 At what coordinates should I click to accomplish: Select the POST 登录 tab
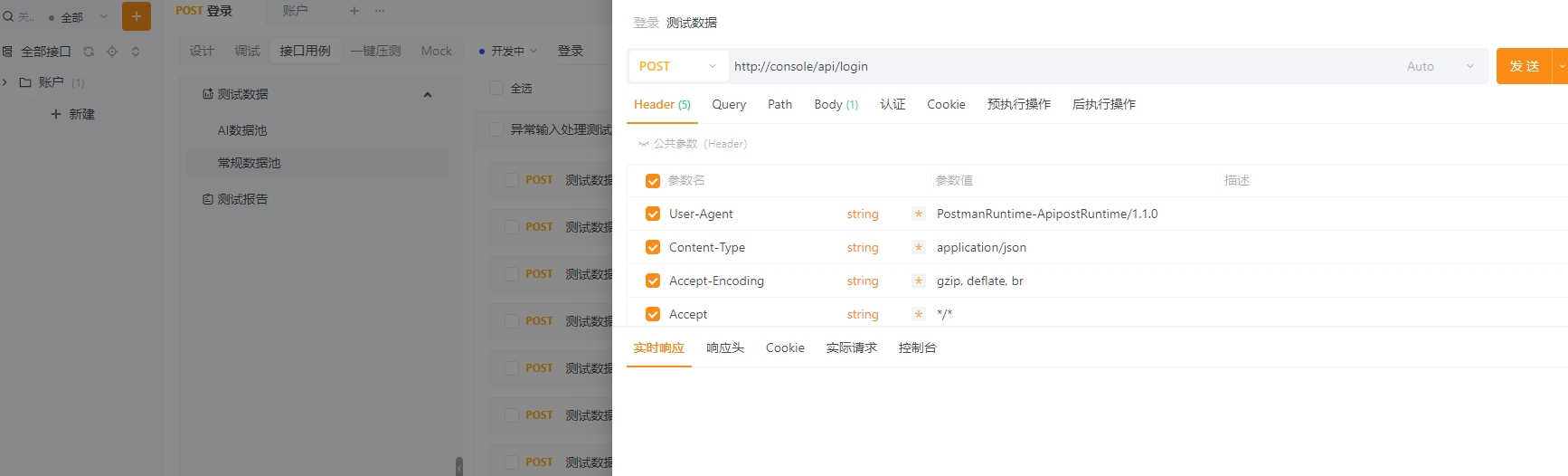(204, 11)
